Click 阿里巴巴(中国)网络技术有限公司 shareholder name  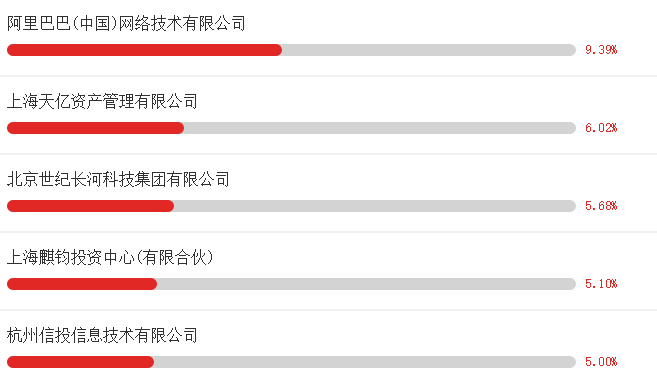pos(126,23)
